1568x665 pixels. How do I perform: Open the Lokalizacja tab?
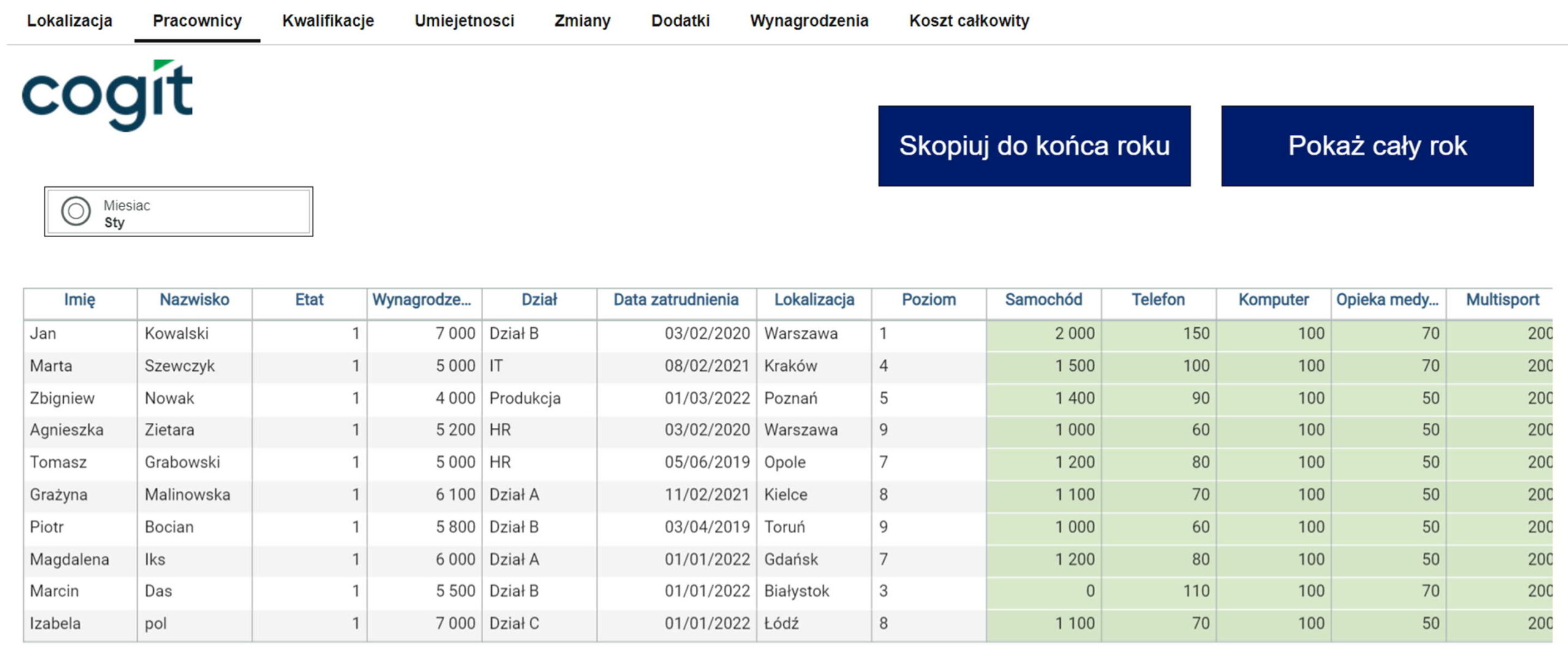coord(70,21)
